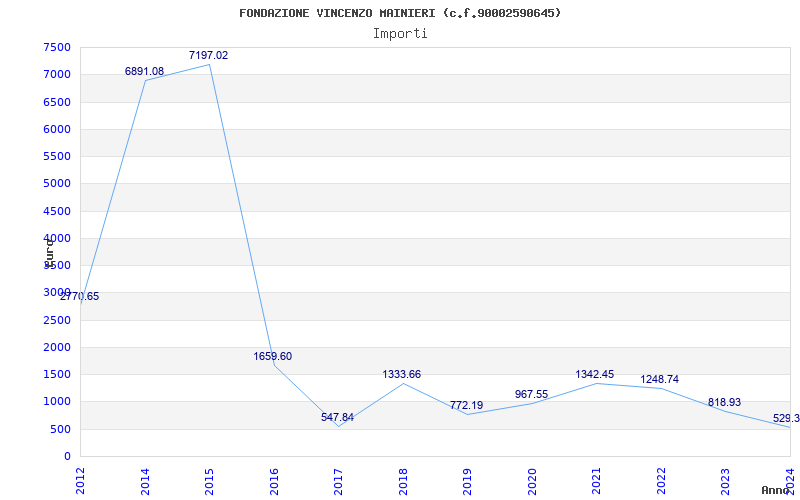Image resolution: width=800 pixels, height=500 pixels.
Task: Click x-axis year 2023
Action: coord(726,481)
